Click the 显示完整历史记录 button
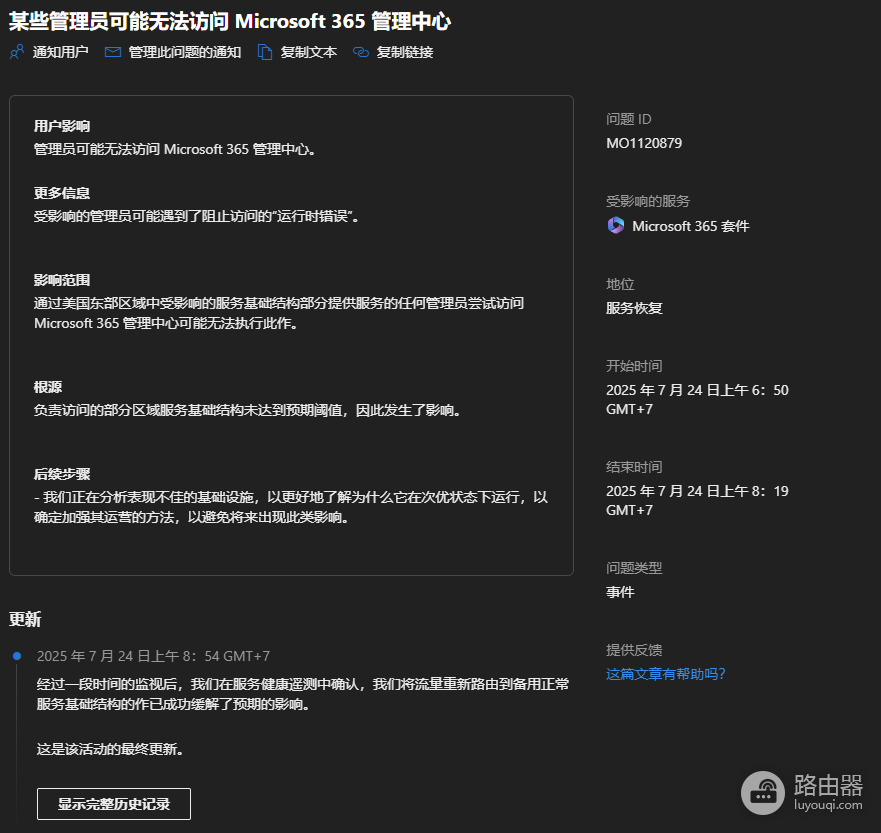 114,804
